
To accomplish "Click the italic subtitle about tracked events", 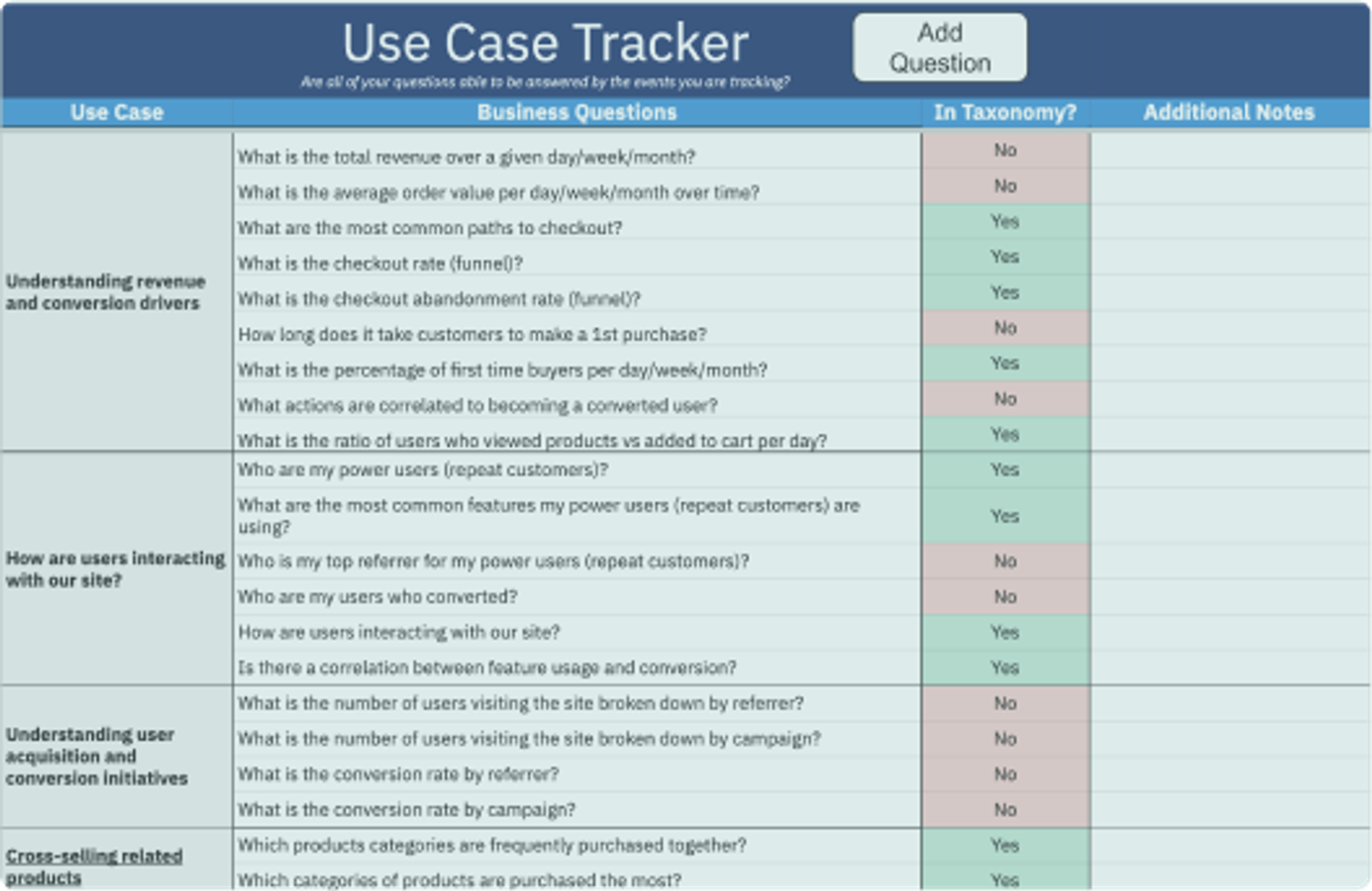I will (547, 79).
